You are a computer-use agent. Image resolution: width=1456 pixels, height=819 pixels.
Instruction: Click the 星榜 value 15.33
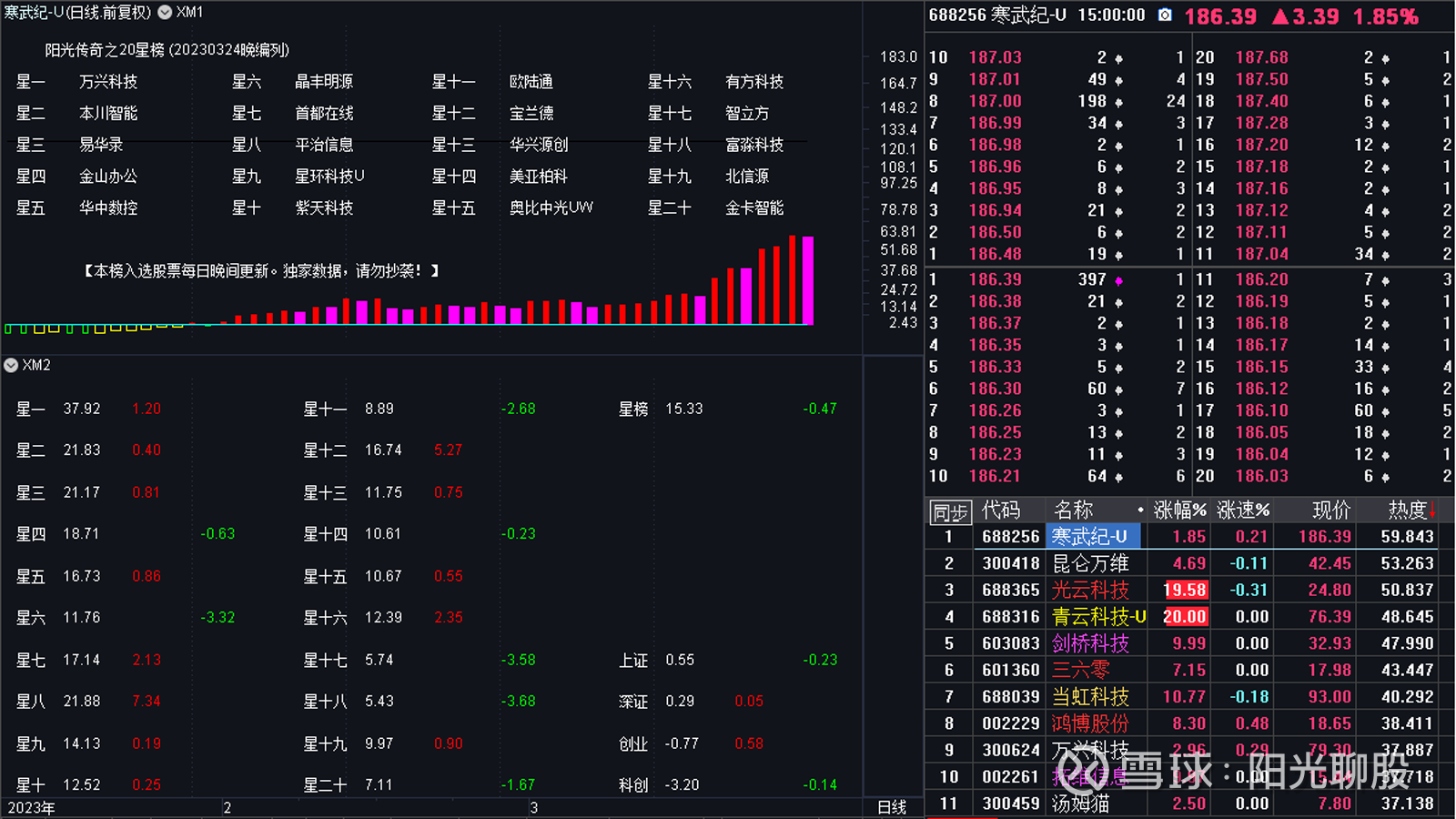click(684, 409)
